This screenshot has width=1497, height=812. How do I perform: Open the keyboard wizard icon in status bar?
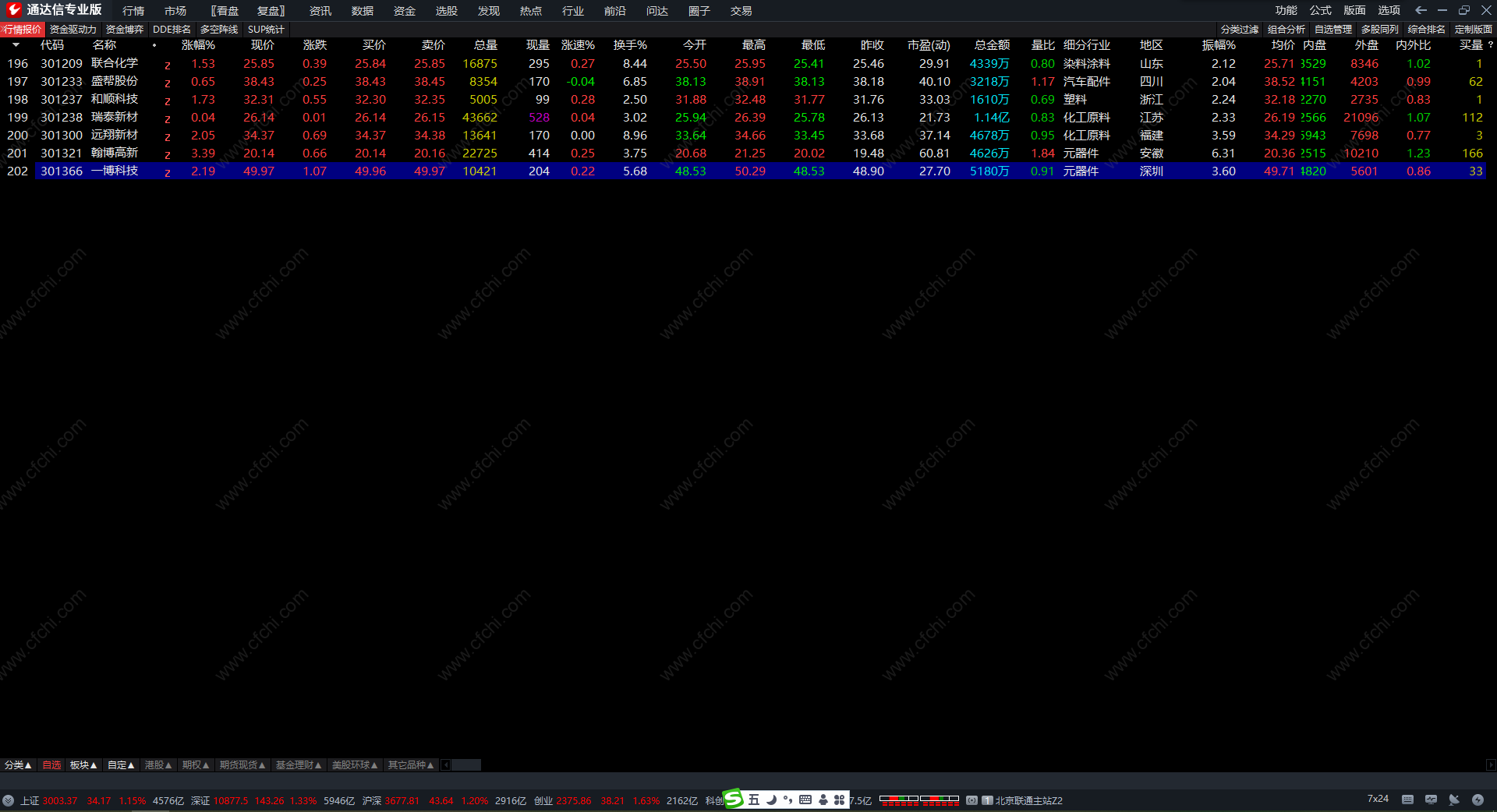(1407, 800)
